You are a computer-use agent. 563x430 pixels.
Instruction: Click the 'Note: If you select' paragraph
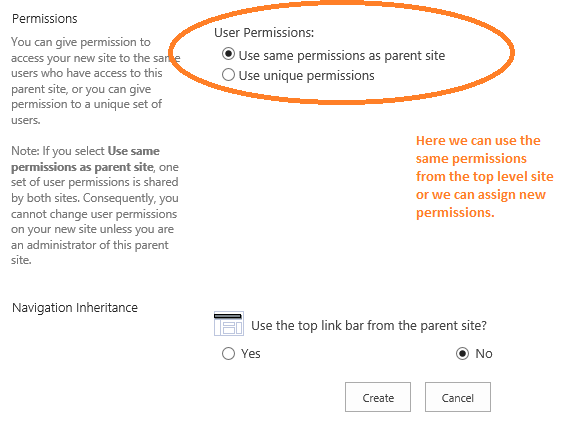[x=95, y=205]
